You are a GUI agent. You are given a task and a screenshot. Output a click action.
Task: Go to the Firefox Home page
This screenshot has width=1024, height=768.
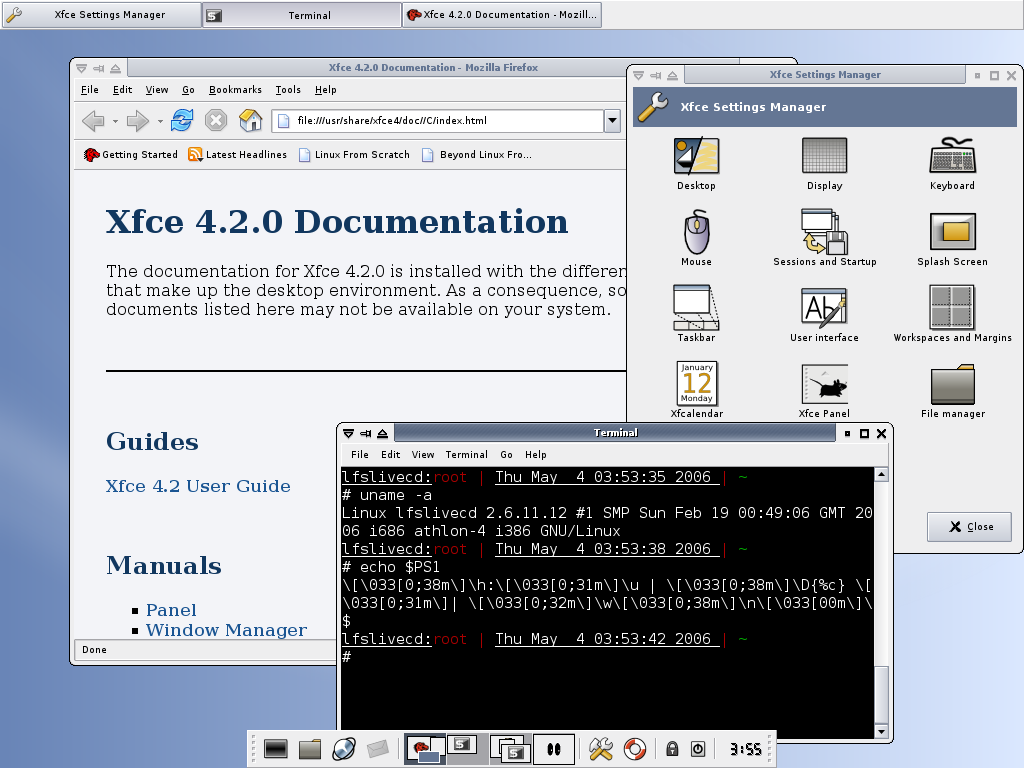(x=250, y=121)
